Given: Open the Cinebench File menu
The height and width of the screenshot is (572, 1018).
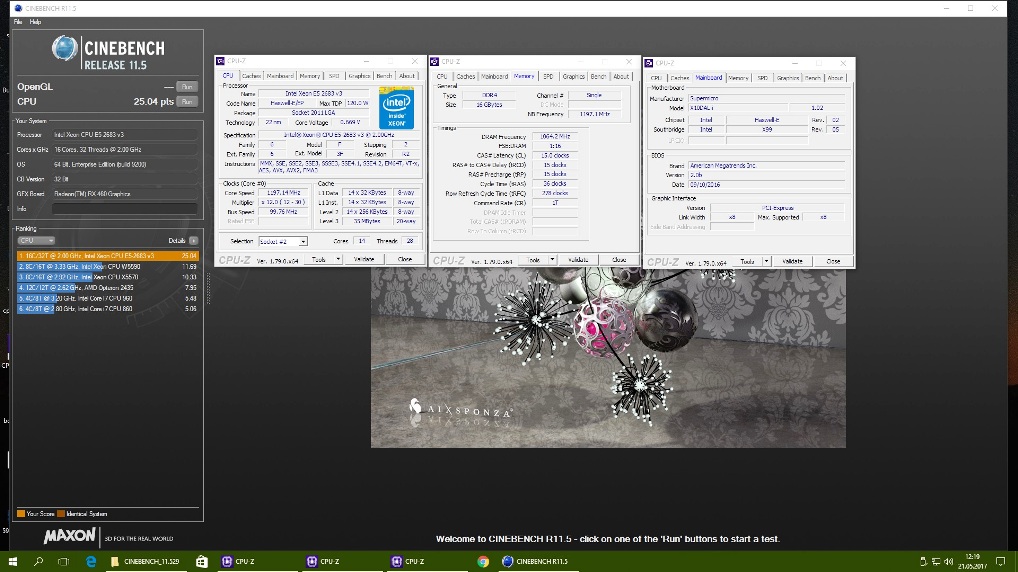Looking at the screenshot, I should pos(18,22).
